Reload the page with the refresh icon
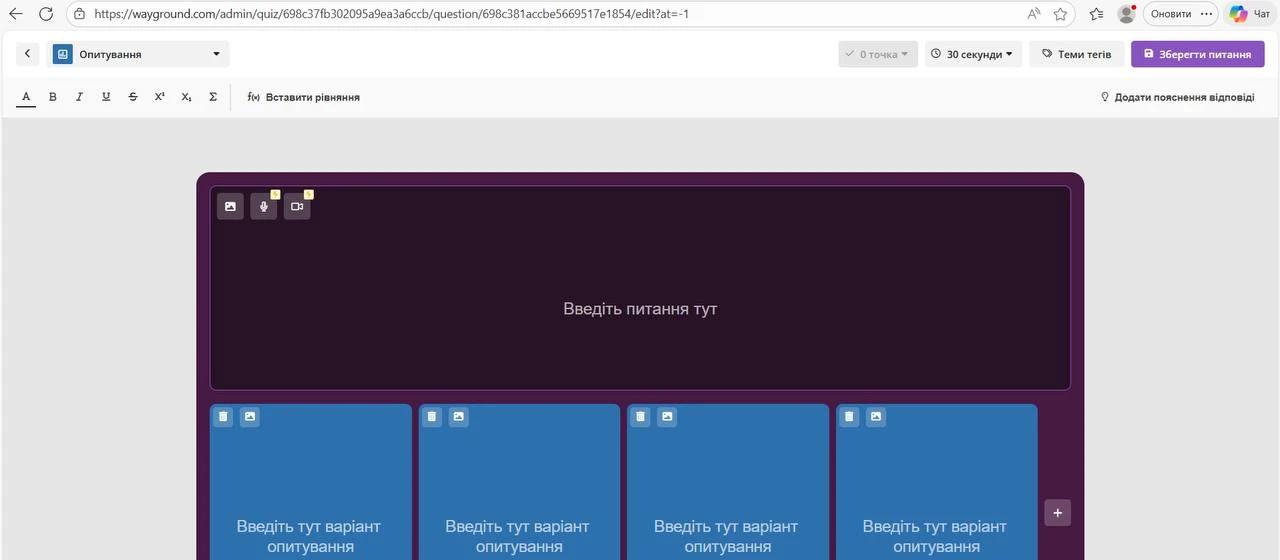The image size is (1280, 560). 45,14
